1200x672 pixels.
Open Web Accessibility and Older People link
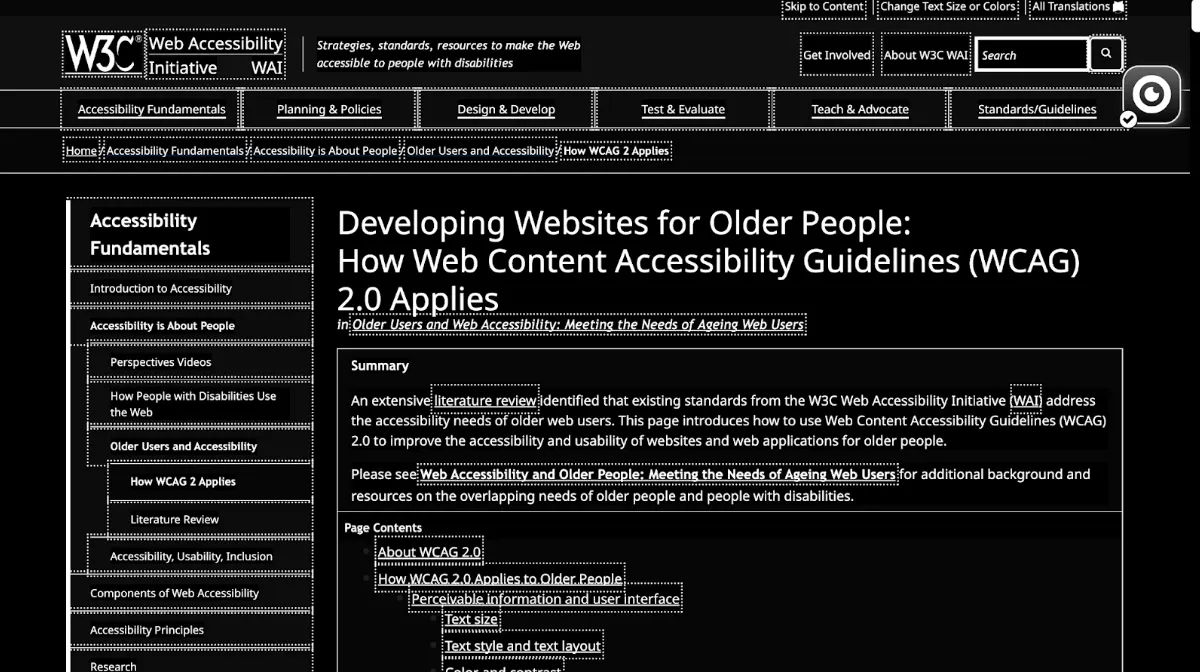[657, 474]
